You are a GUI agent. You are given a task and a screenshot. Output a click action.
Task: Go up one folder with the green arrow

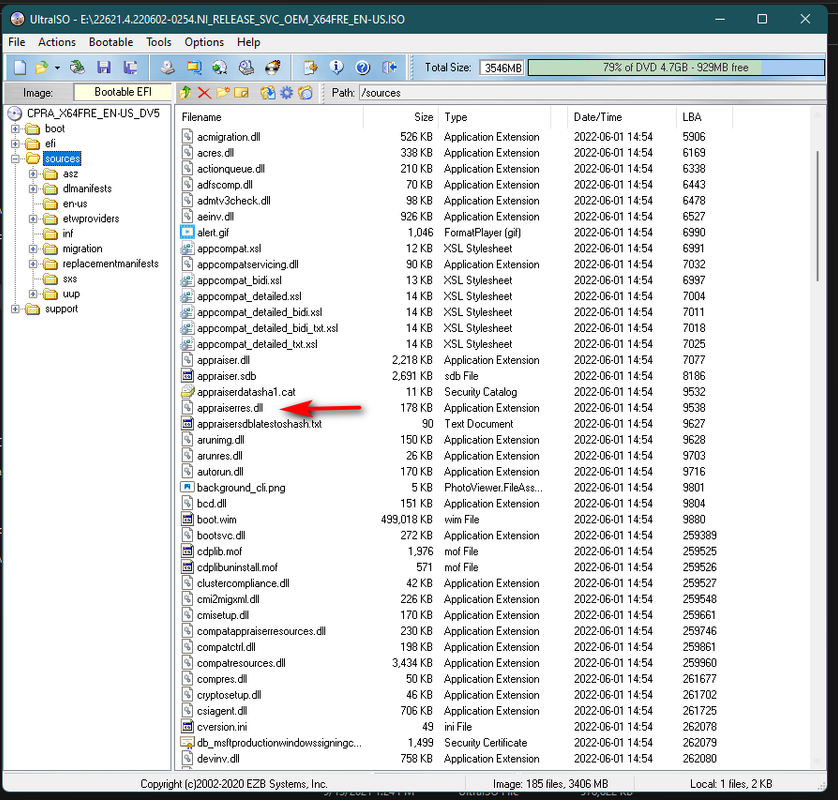(185, 93)
